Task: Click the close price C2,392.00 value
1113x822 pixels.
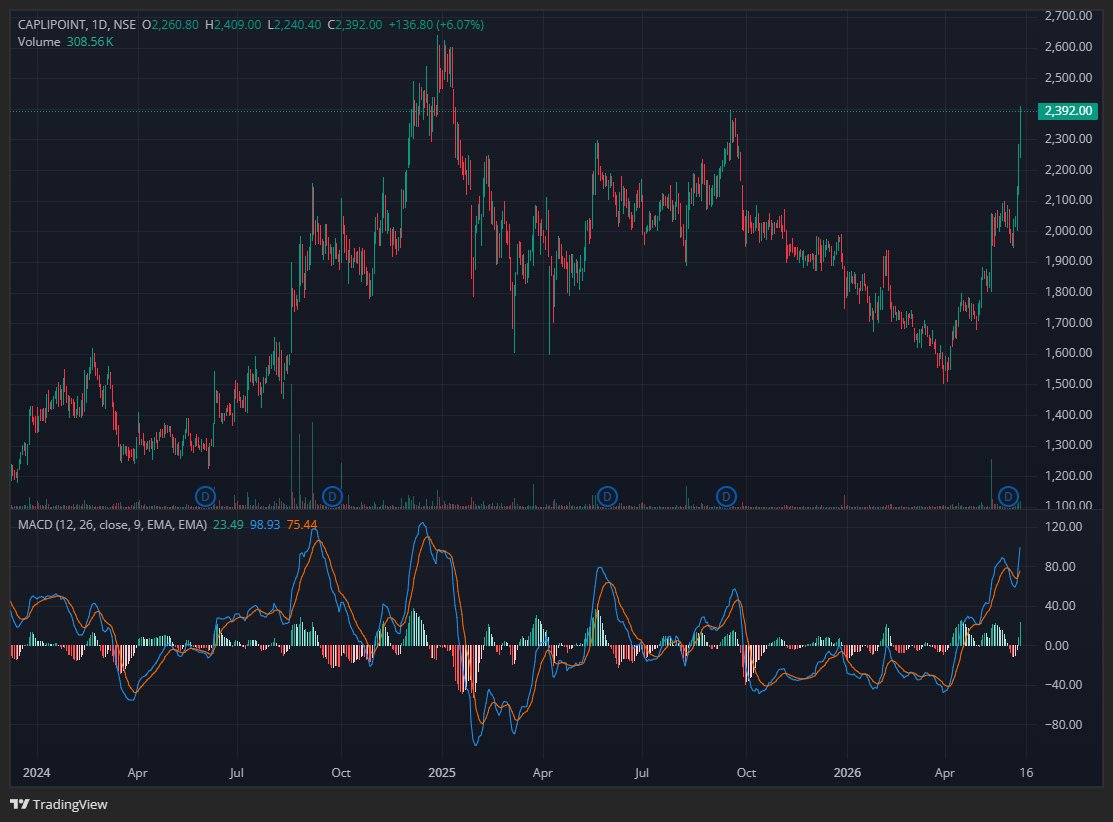Action: coord(355,25)
